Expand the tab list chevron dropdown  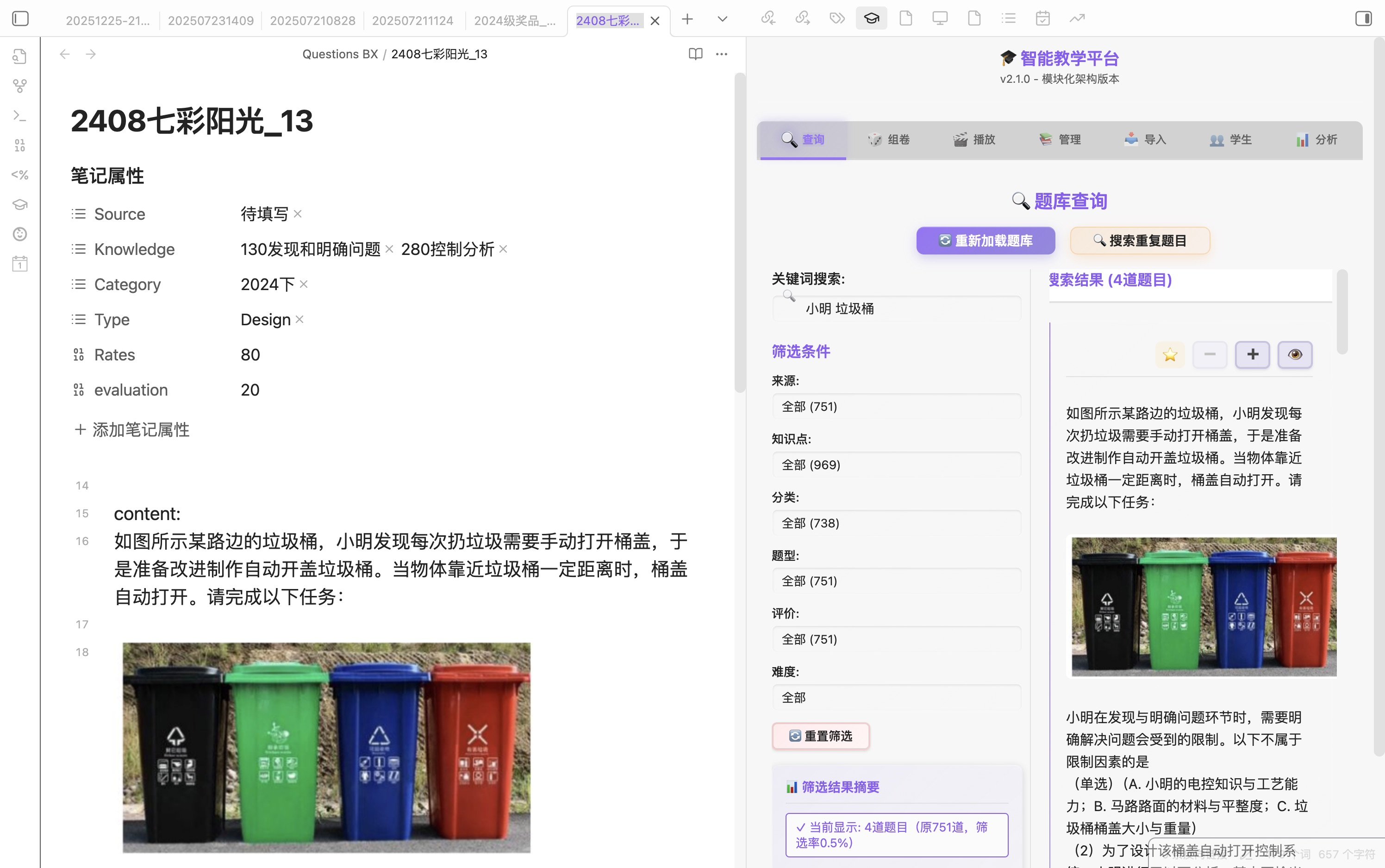coord(722,19)
